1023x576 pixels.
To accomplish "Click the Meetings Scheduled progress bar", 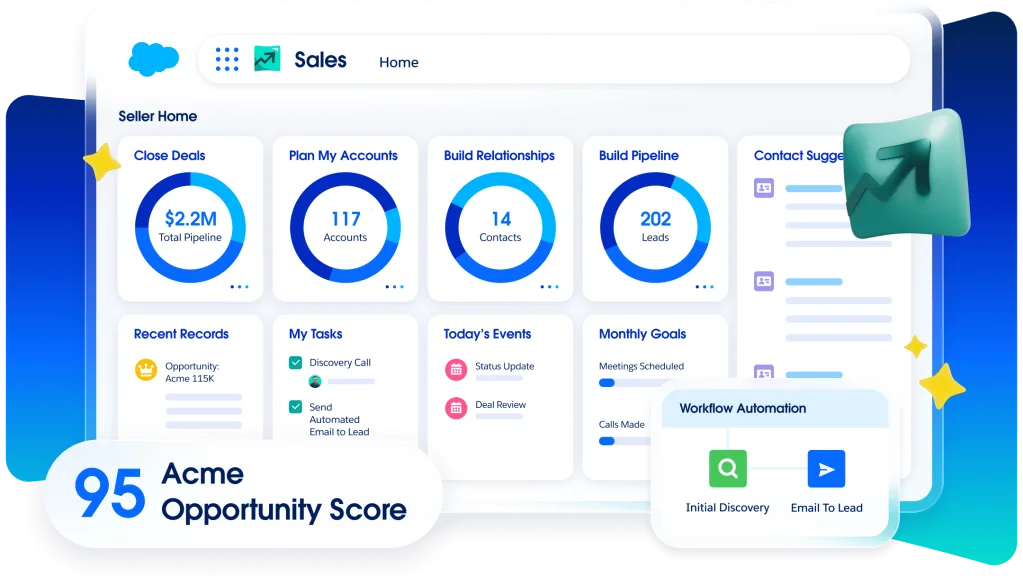I will [x=626, y=383].
